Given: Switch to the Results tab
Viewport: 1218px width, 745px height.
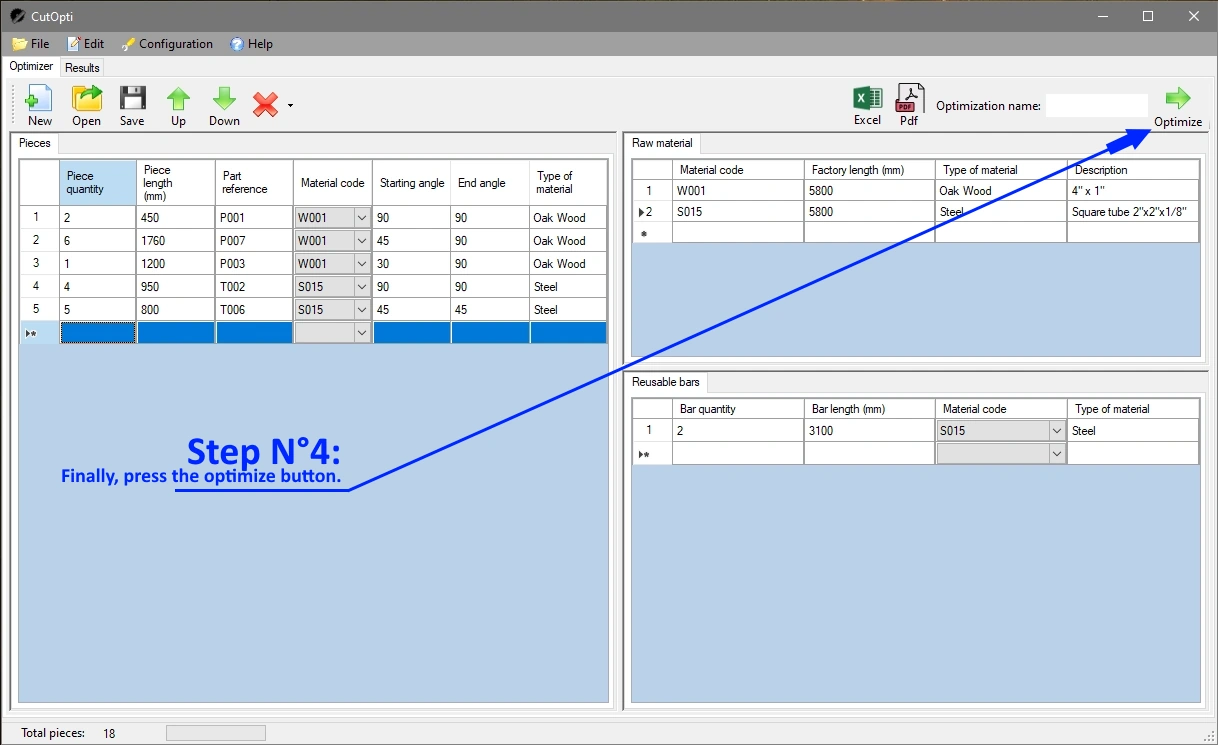Looking at the screenshot, I should [x=82, y=68].
